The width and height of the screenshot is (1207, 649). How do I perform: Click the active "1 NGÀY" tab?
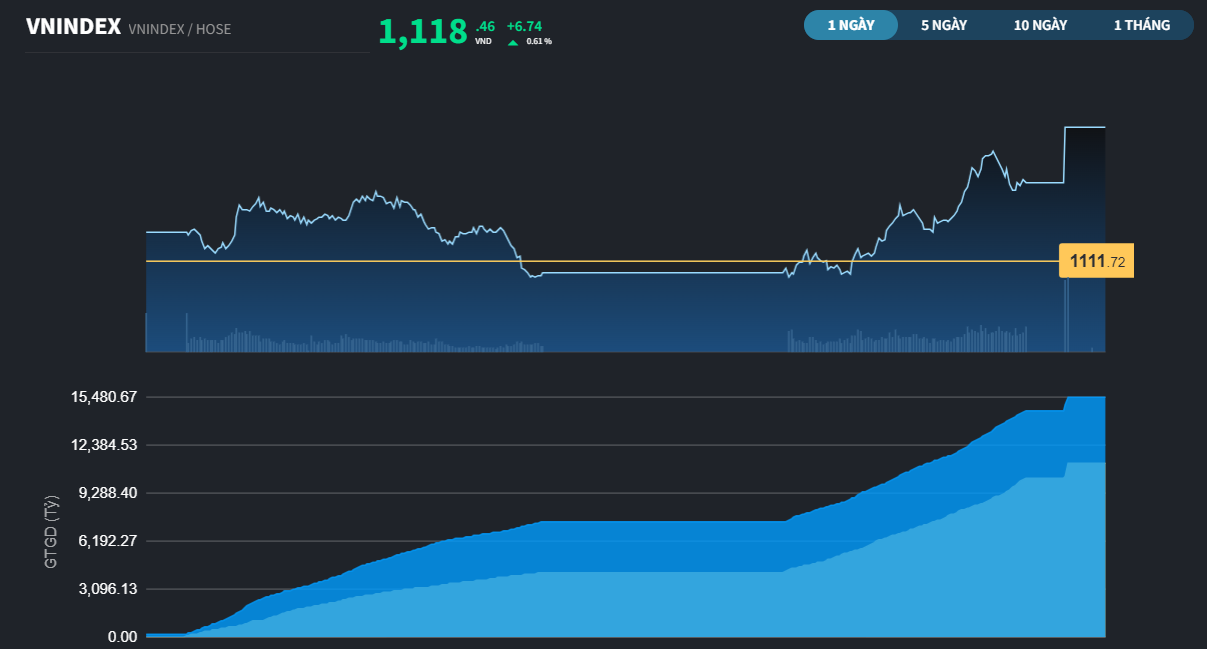851,25
